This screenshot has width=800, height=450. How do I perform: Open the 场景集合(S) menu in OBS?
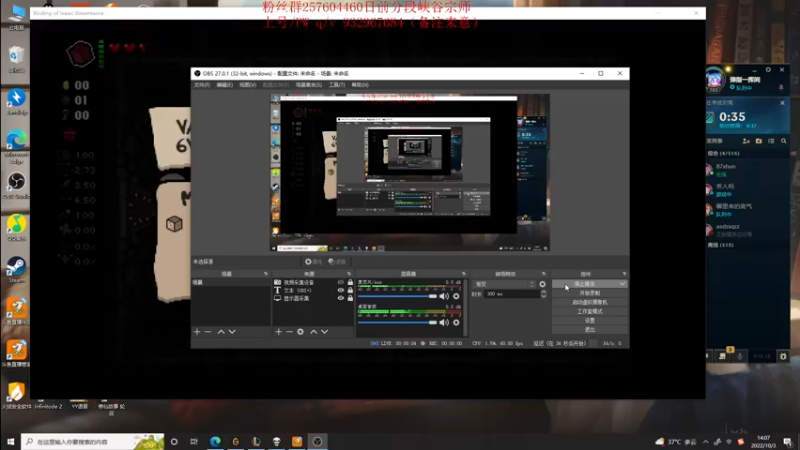309,85
